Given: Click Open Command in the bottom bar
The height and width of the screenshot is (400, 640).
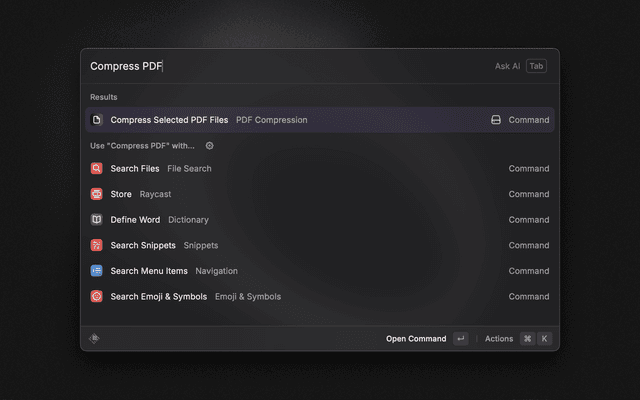Looking at the screenshot, I should pos(416,339).
